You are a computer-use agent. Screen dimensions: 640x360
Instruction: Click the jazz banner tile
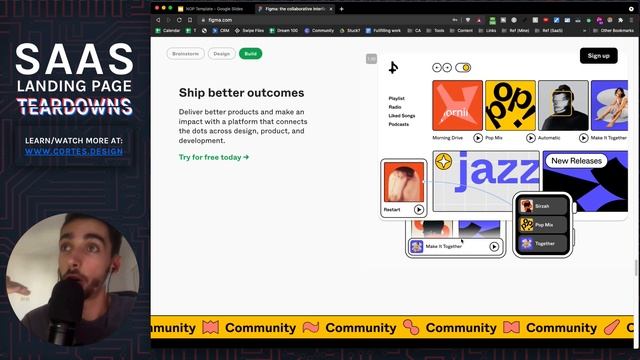coord(486,181)
